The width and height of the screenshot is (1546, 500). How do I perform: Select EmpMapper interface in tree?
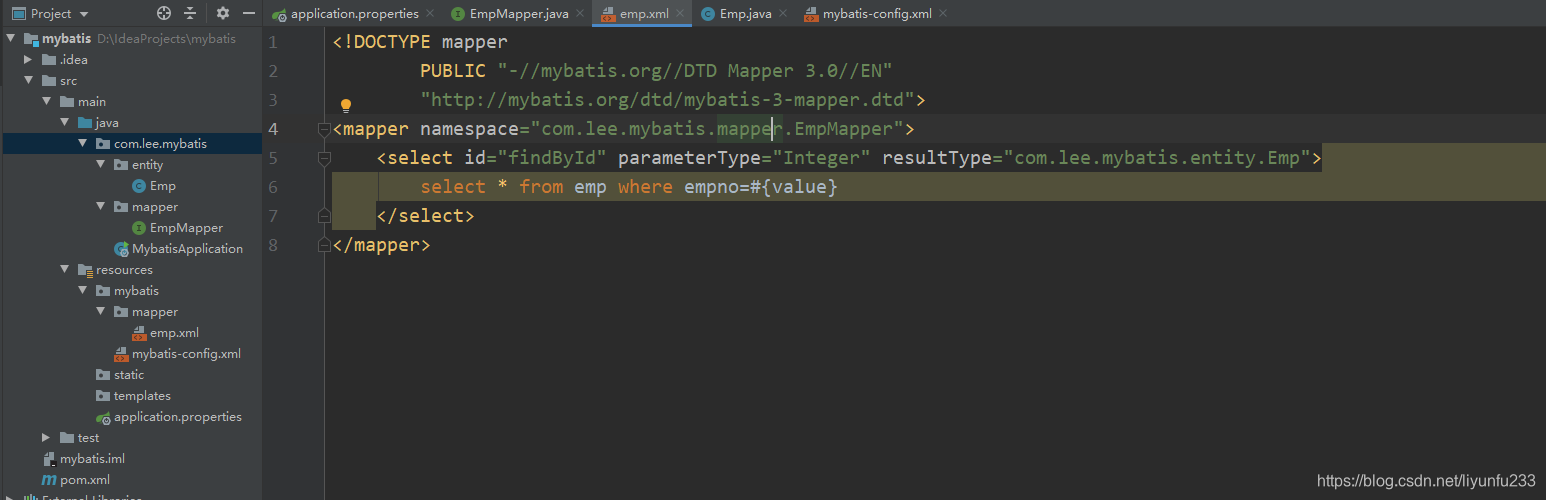(x=186, y=228)
